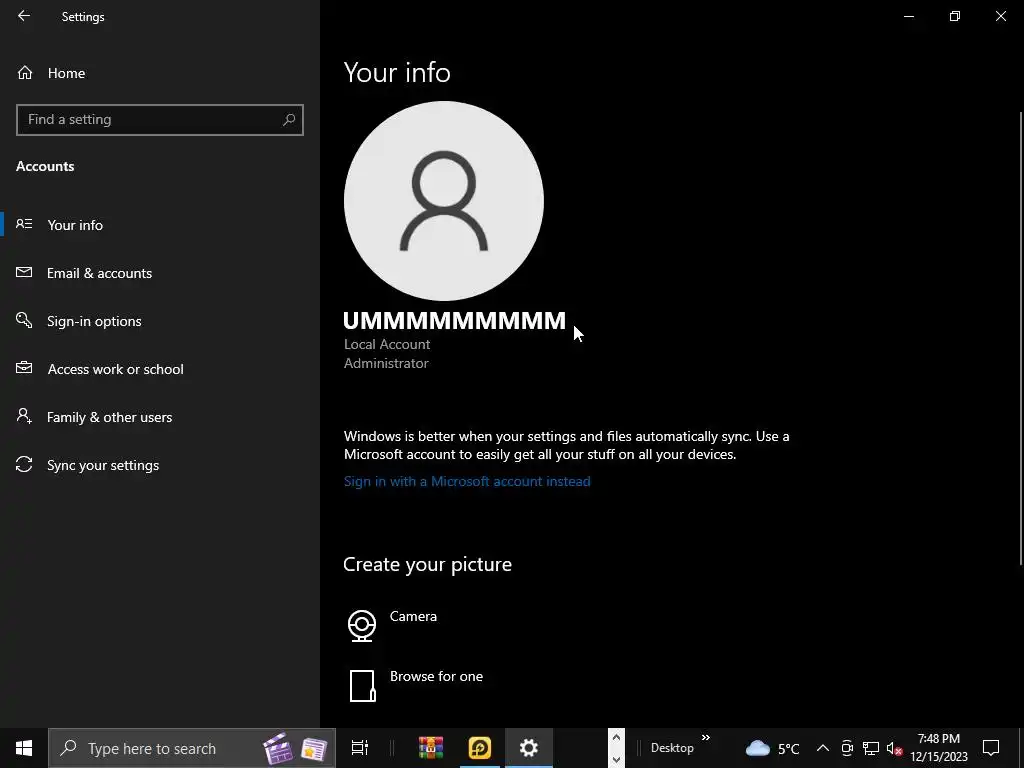
Task: Open WinRAR from the taskbar
Action: tap(431, 748)
